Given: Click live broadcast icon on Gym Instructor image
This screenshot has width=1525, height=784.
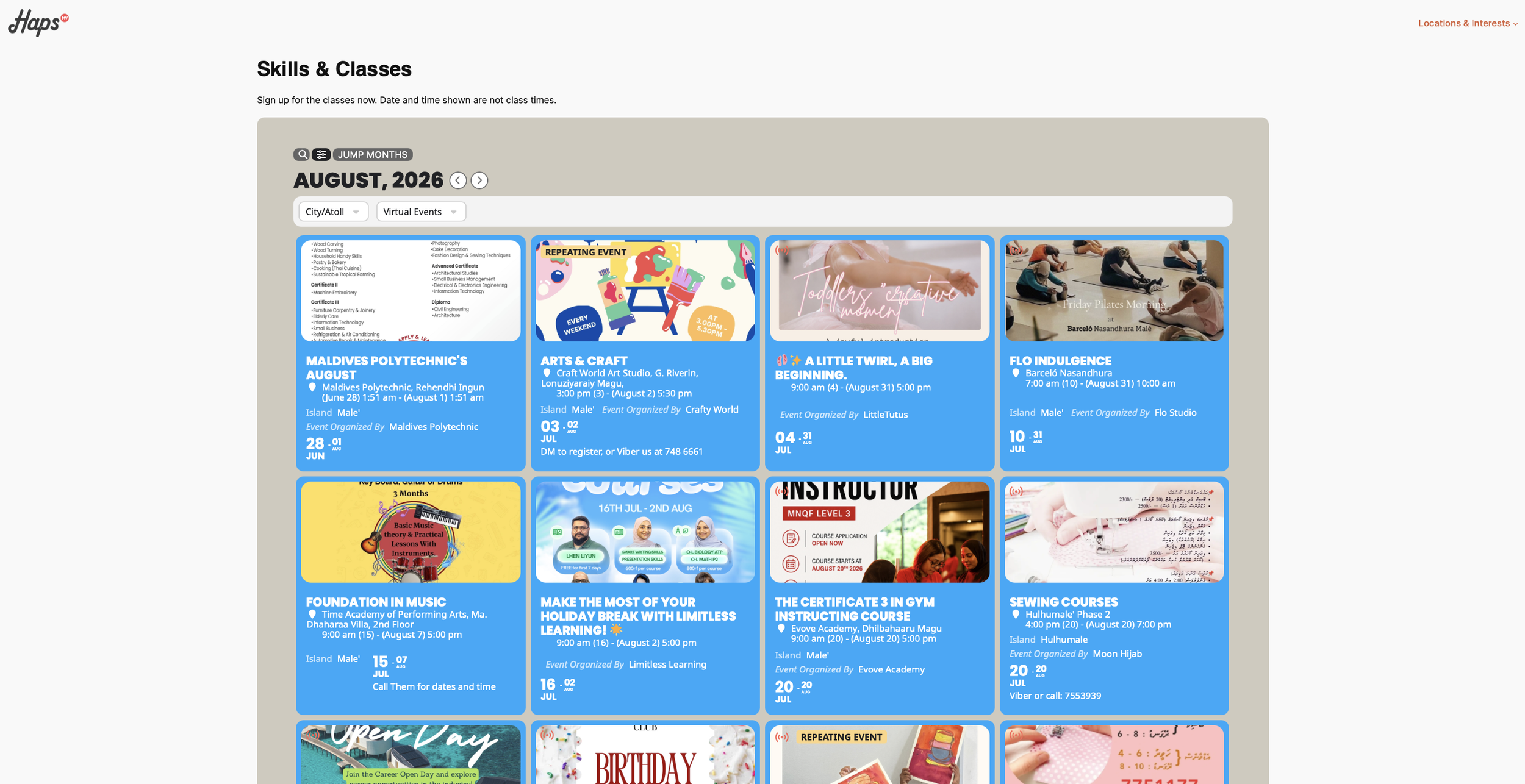Looking at the screenshot, I should (x=781, y=491).
